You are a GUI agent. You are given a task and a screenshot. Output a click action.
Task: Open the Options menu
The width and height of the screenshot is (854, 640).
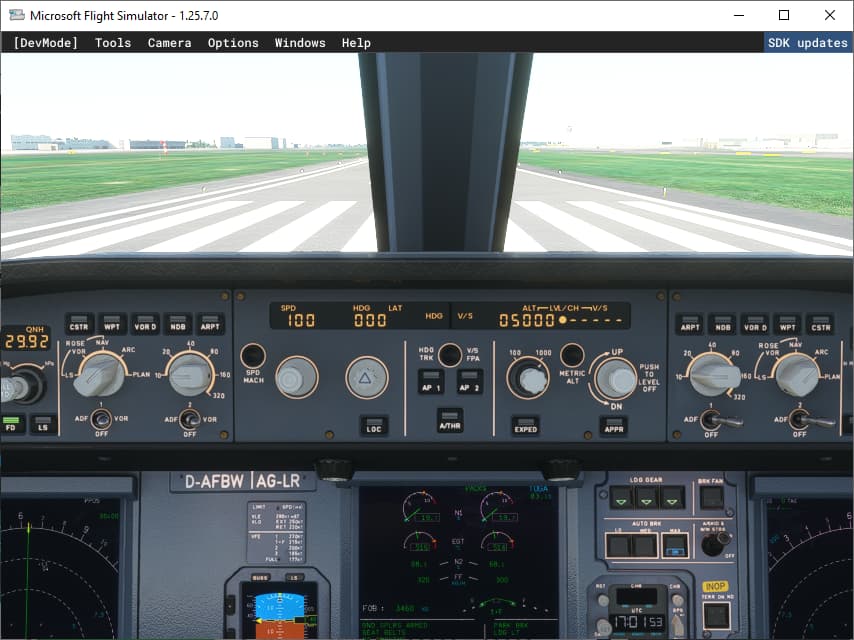point(233,42)
